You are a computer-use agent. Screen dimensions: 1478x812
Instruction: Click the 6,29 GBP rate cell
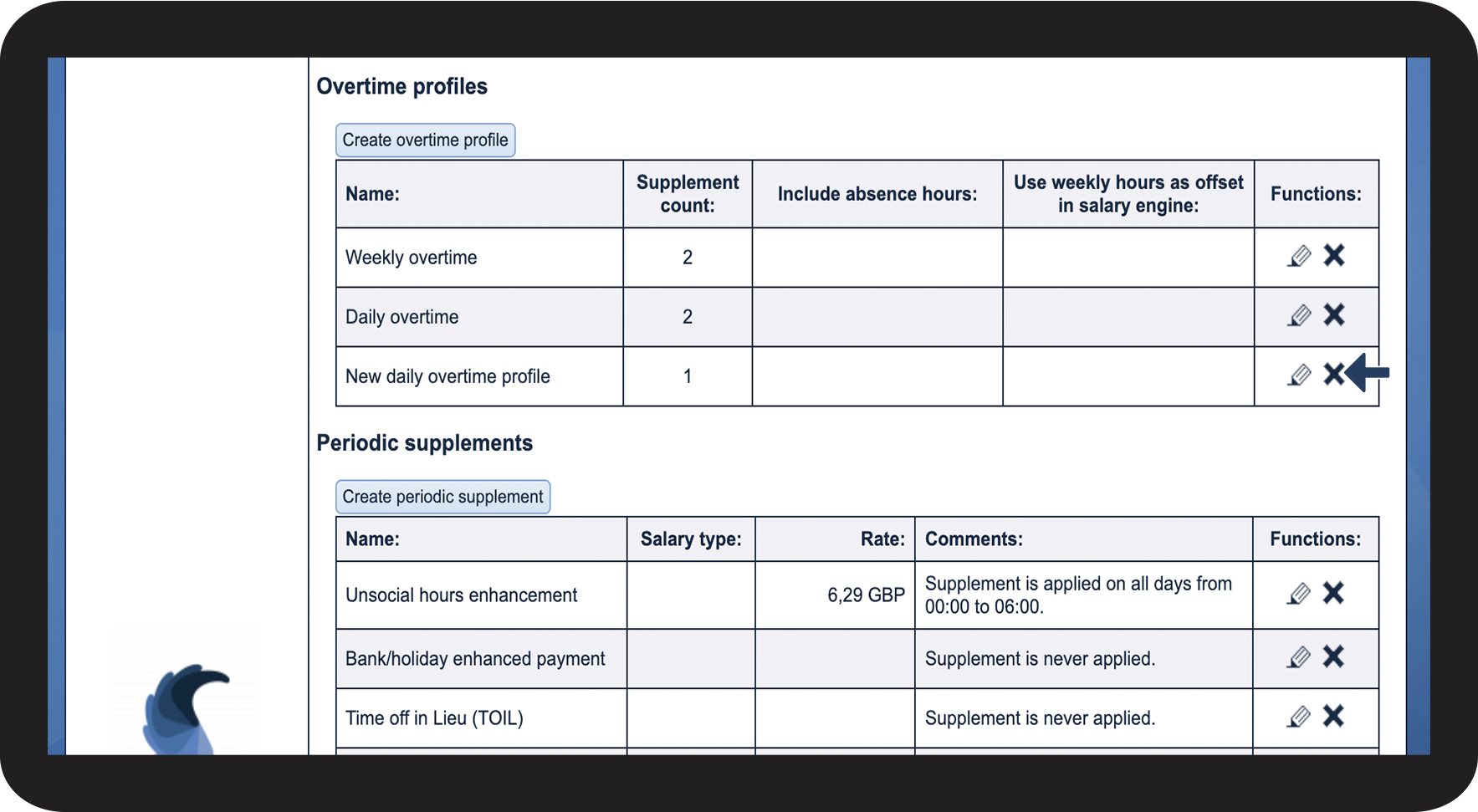(x=866, y=595)
